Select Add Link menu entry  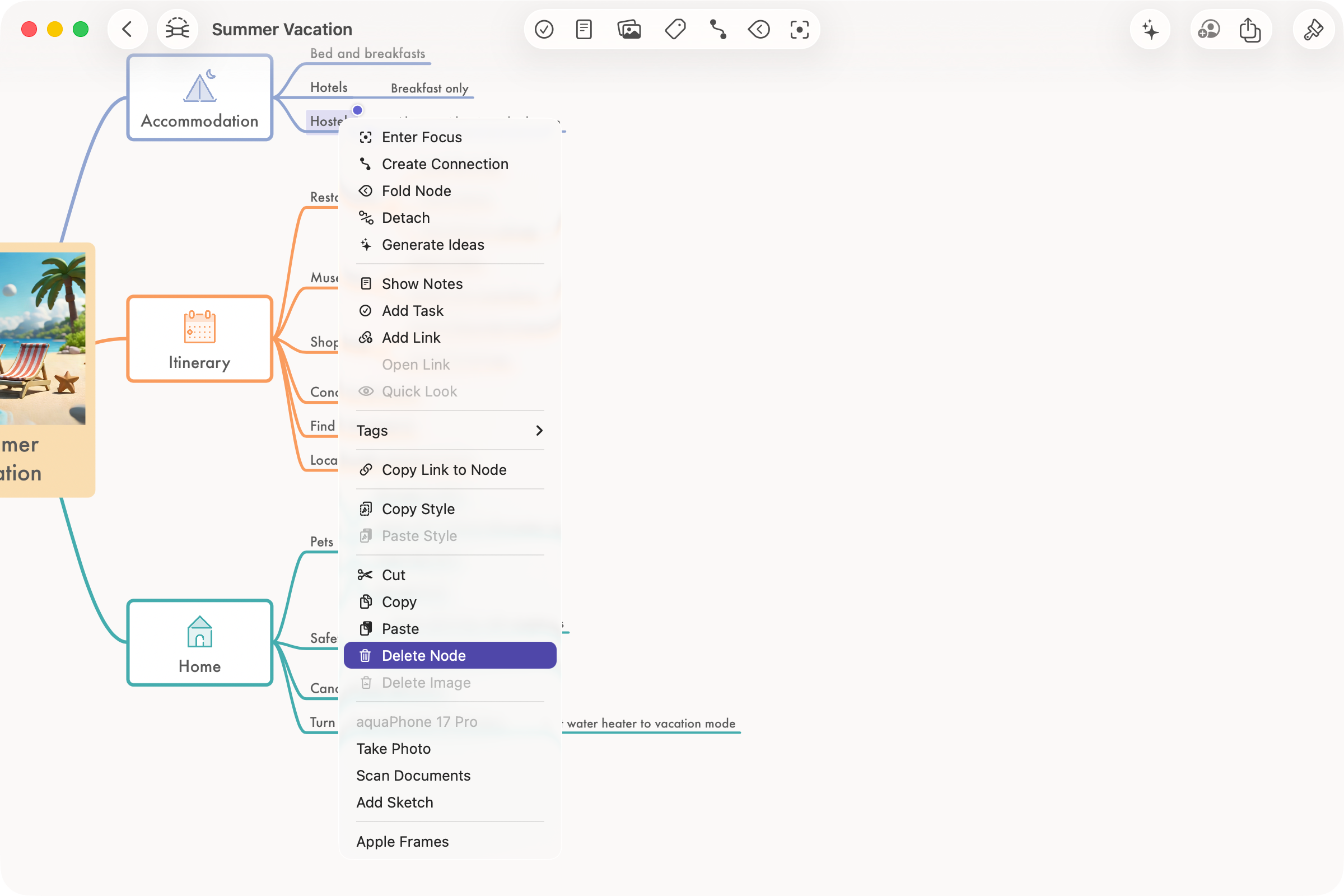450,338
